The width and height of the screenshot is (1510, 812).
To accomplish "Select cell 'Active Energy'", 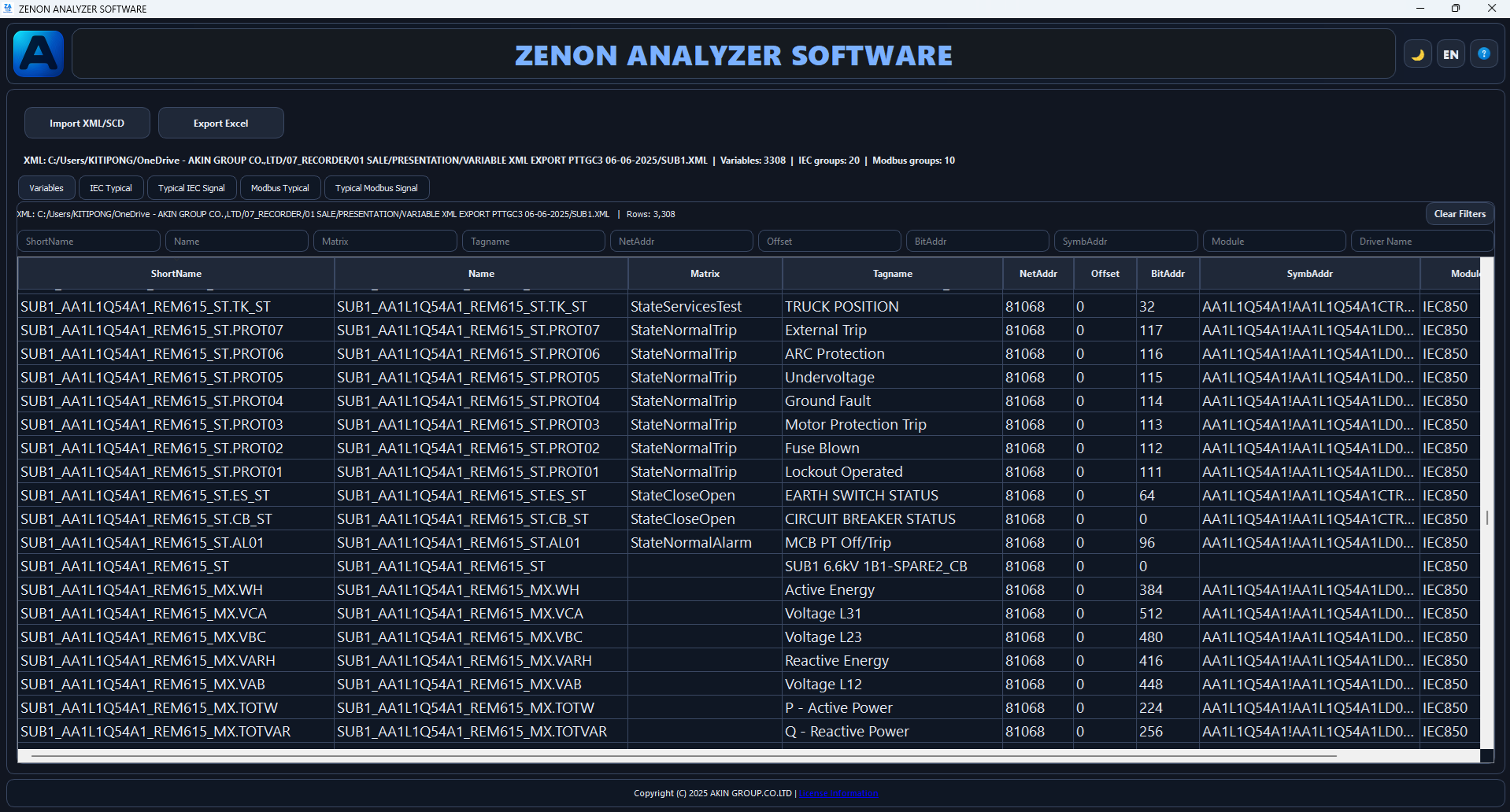I will click(893, 590).
